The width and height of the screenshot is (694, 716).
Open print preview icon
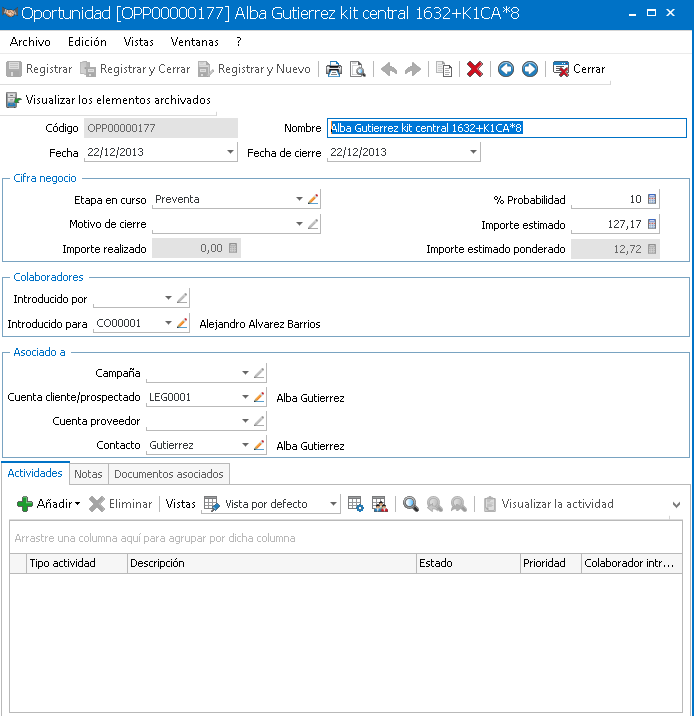pos(358,69)
